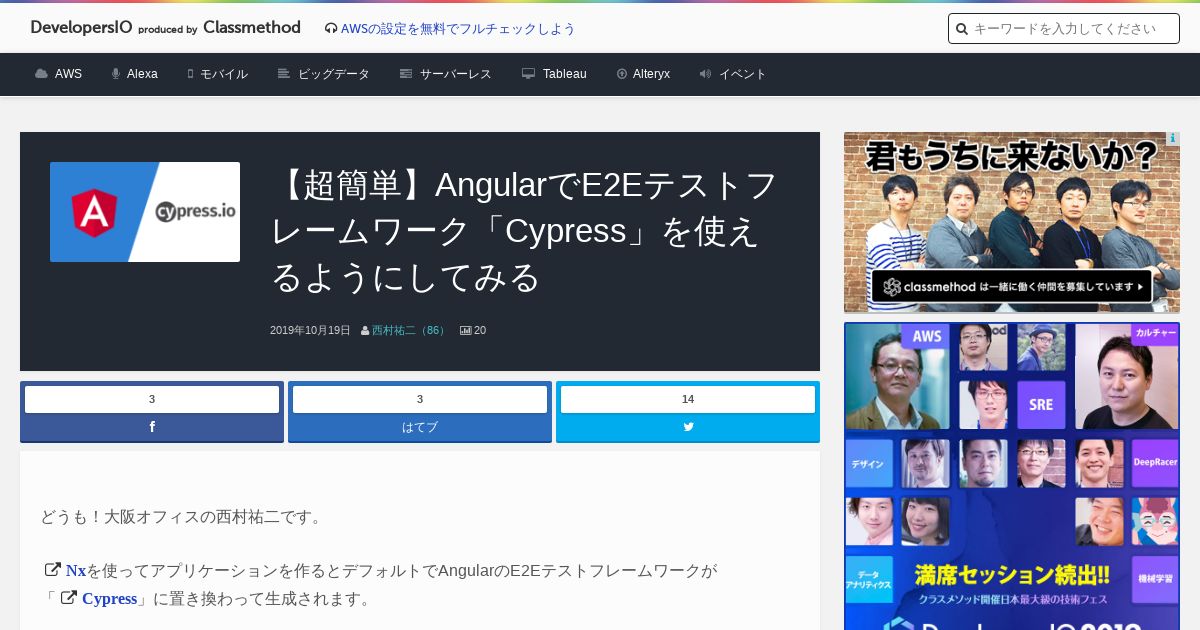Click the ad info icon on recruiting banner
The height and width of the screenshot is (630, 1200).
coord(1172,139)
